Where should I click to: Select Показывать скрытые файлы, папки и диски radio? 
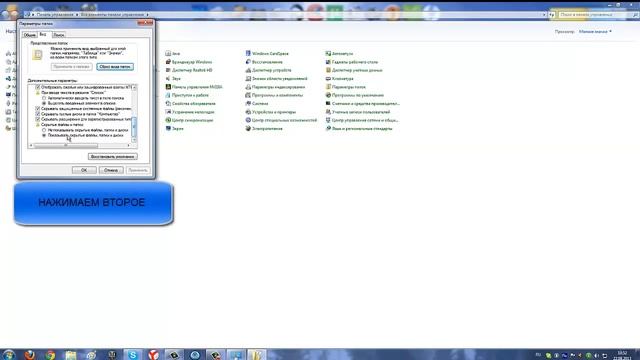click(x=44, y=136)
